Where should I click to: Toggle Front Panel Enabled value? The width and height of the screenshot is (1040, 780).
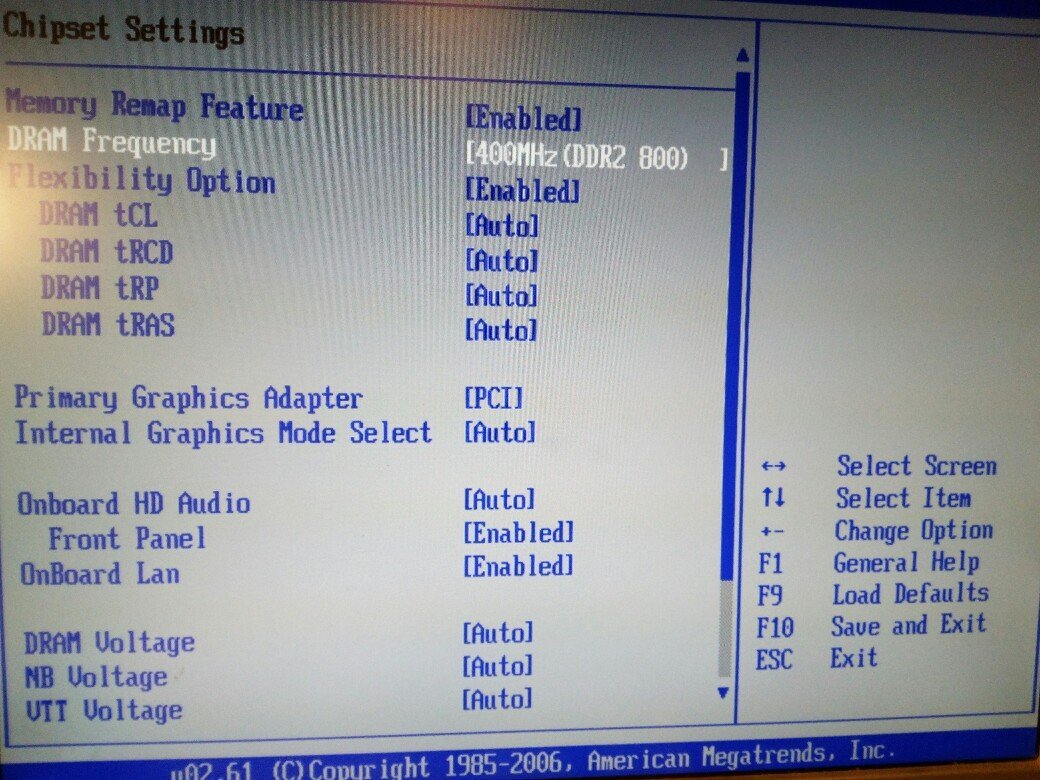point(518,533)
